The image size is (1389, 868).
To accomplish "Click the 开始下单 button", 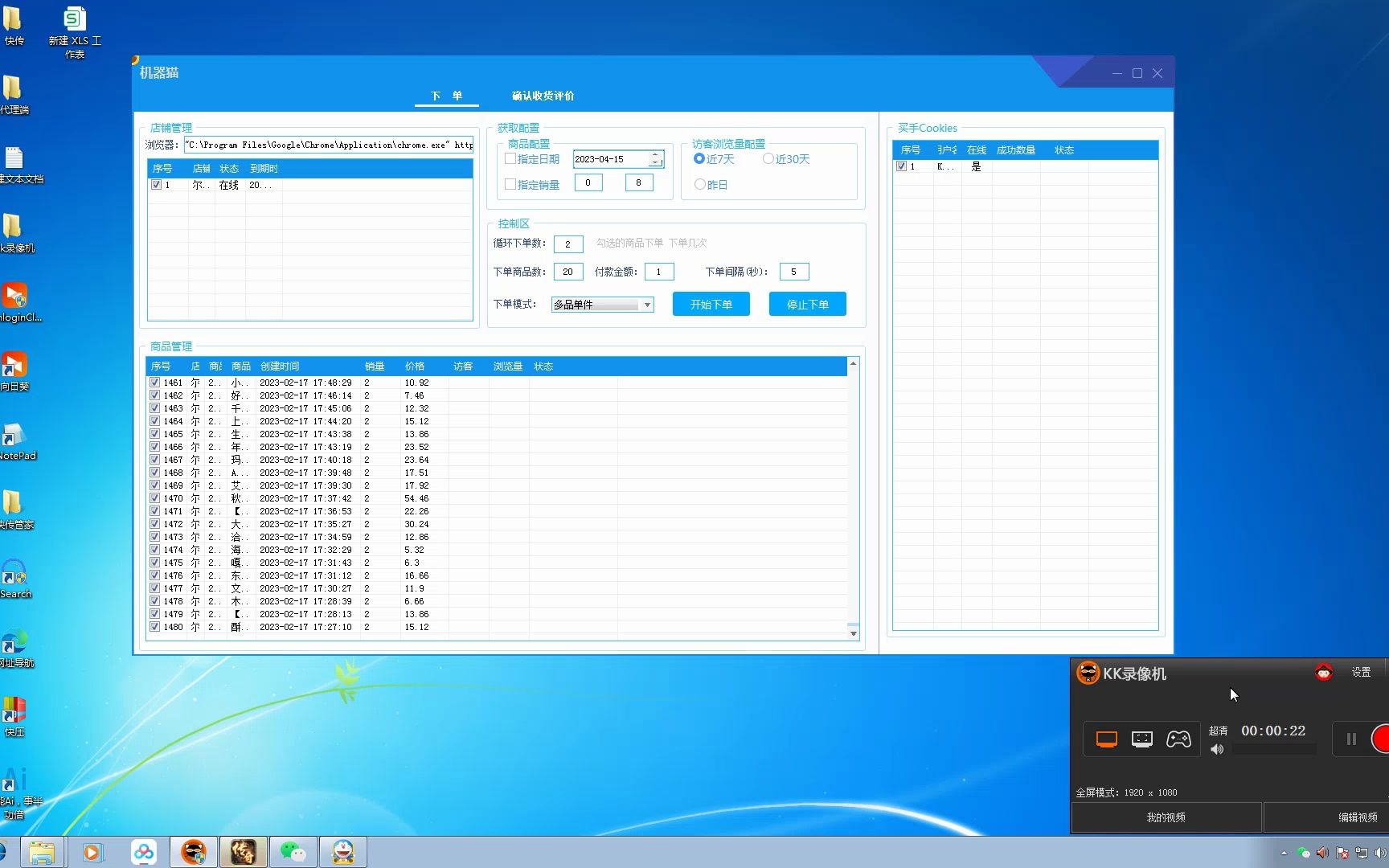I will click(711, 305).
